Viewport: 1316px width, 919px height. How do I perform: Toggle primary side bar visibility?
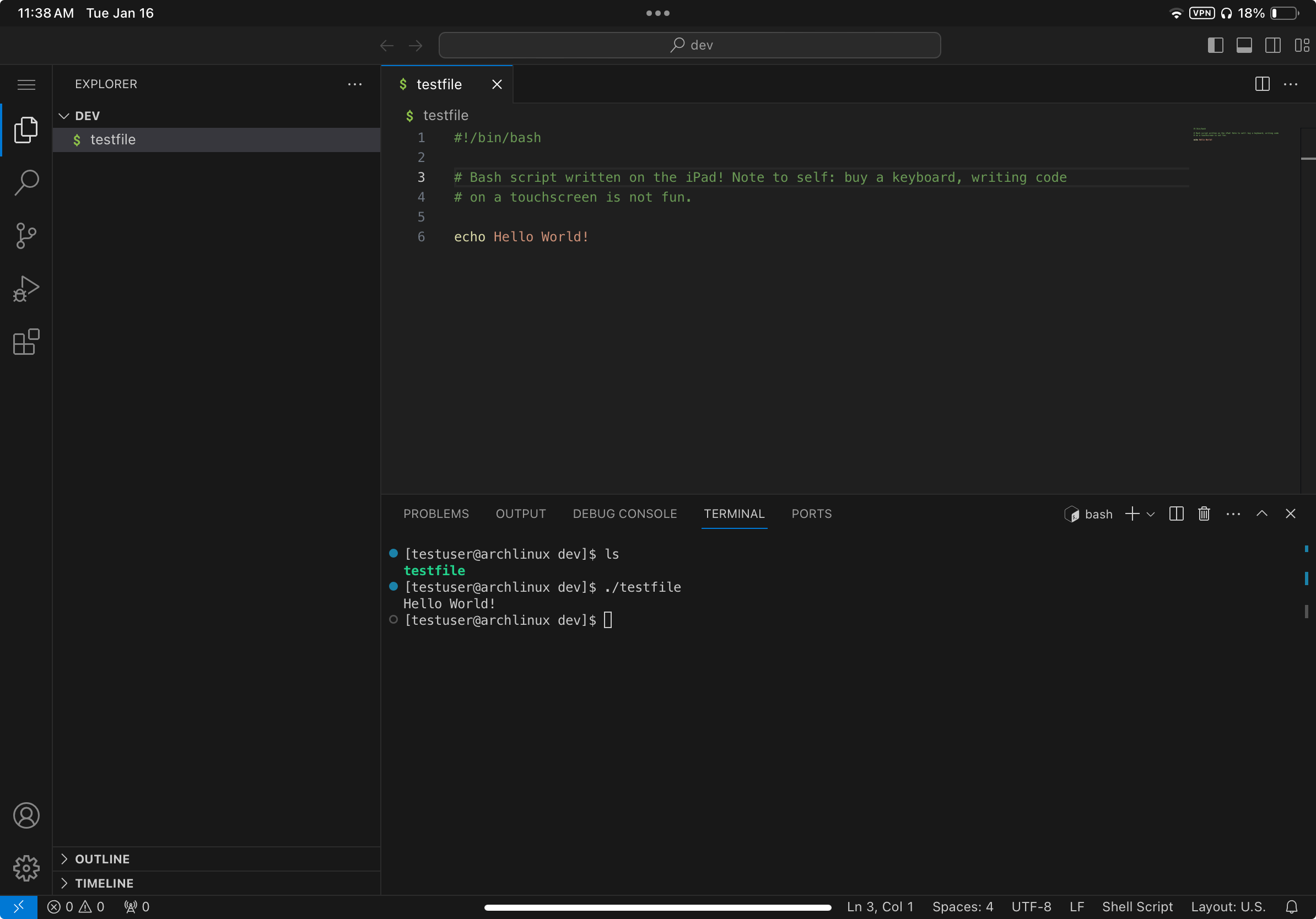pyautogui.click(x=1215, y=45)
